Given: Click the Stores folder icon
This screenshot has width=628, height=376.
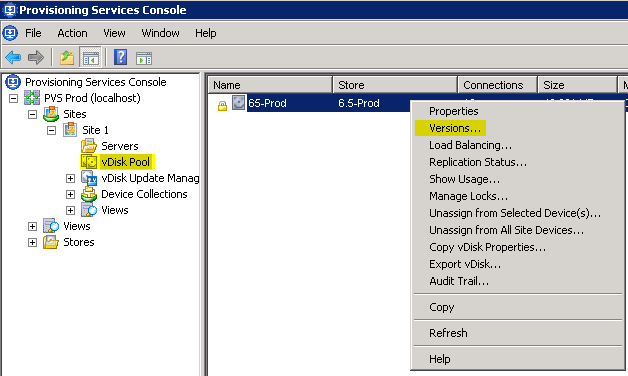Looking at the screenshot, I should tap(51, 242).
